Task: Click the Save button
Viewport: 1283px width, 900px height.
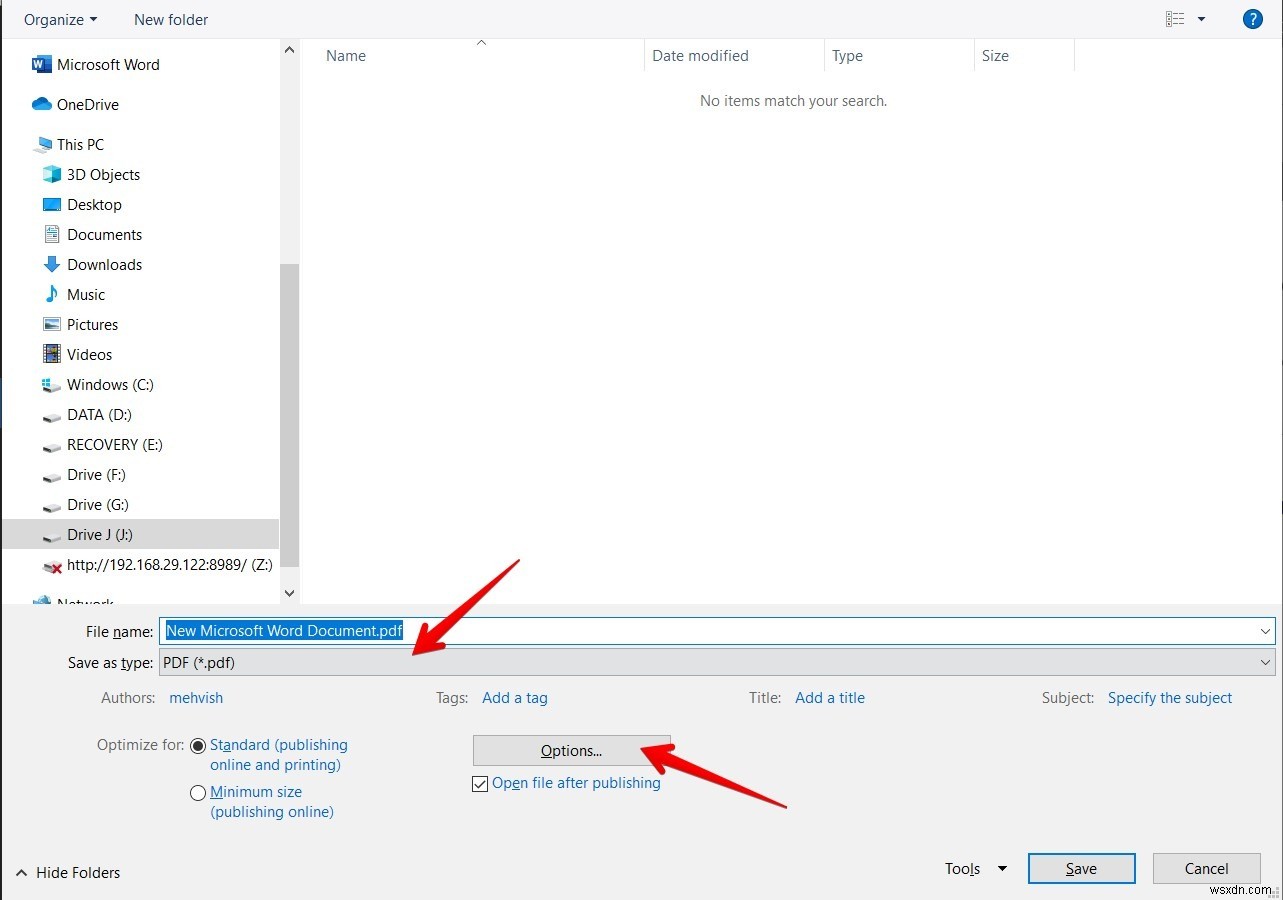Action: tap(1081, 869)
